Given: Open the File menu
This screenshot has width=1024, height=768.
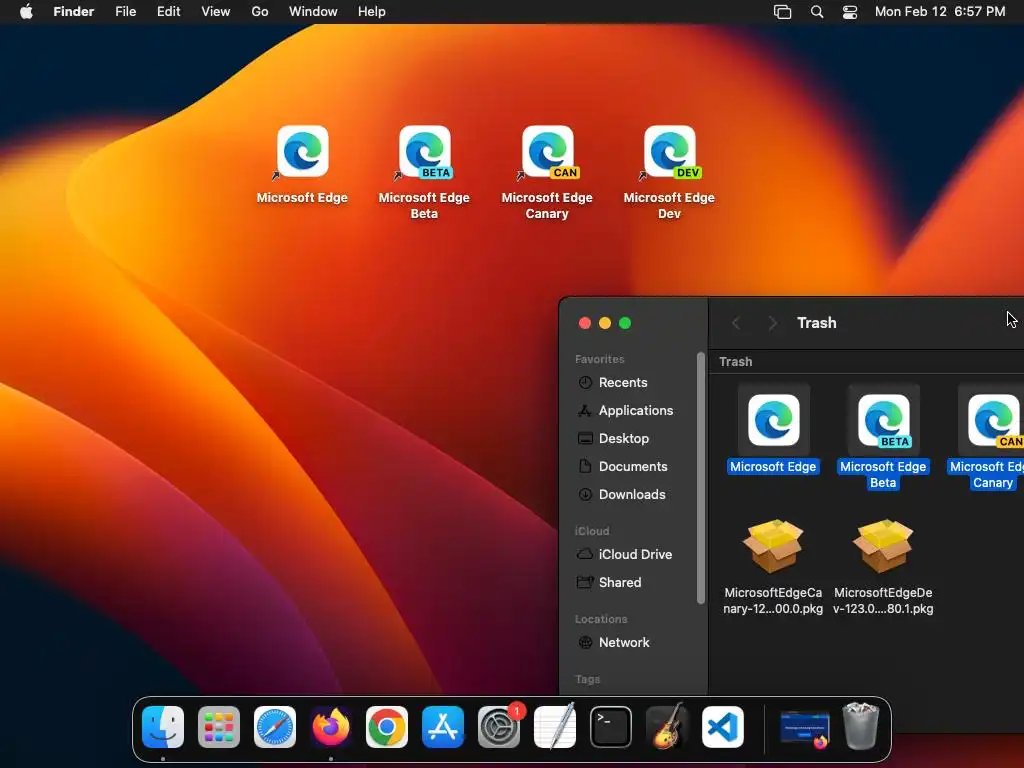Looking at the screenshot, I should point(125,12).
